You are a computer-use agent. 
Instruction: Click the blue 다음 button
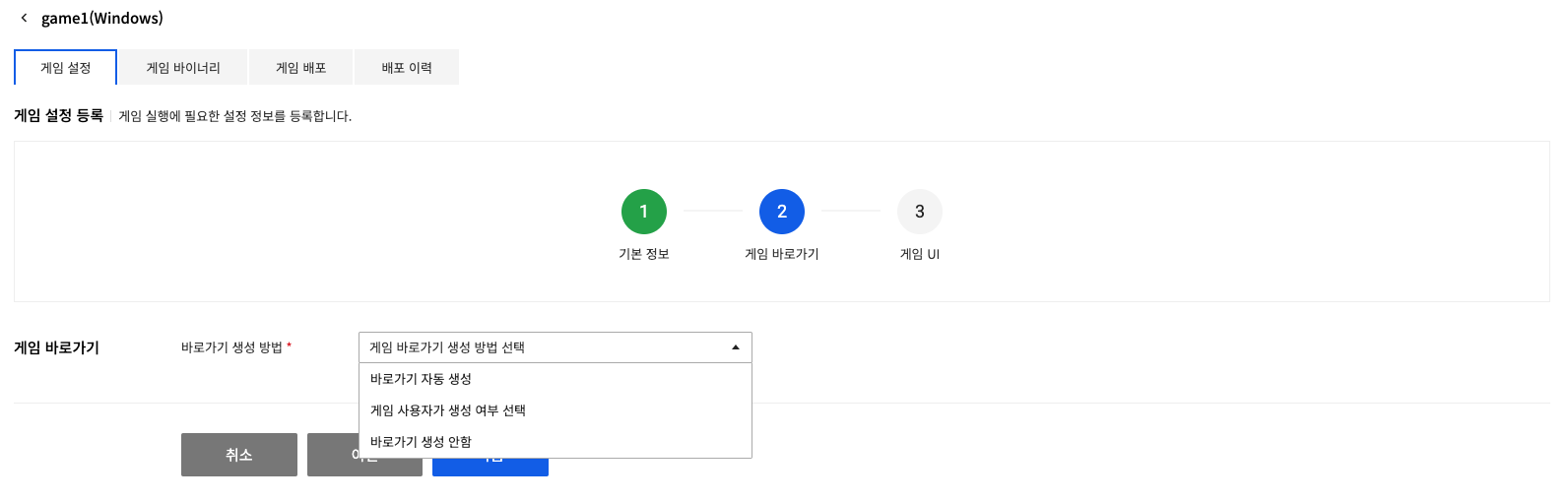[x=492, y=468]
